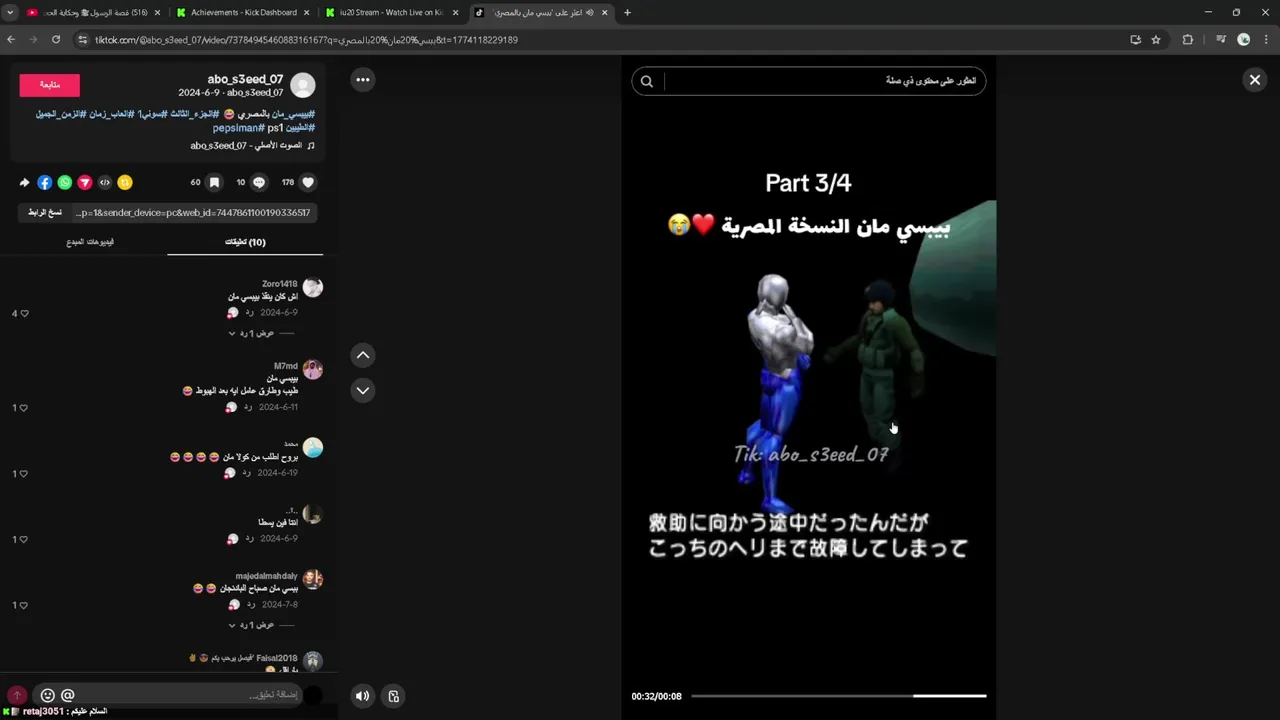Click the pink Follow button
The height and width of the screenshot is (720, 1280).
50,85
